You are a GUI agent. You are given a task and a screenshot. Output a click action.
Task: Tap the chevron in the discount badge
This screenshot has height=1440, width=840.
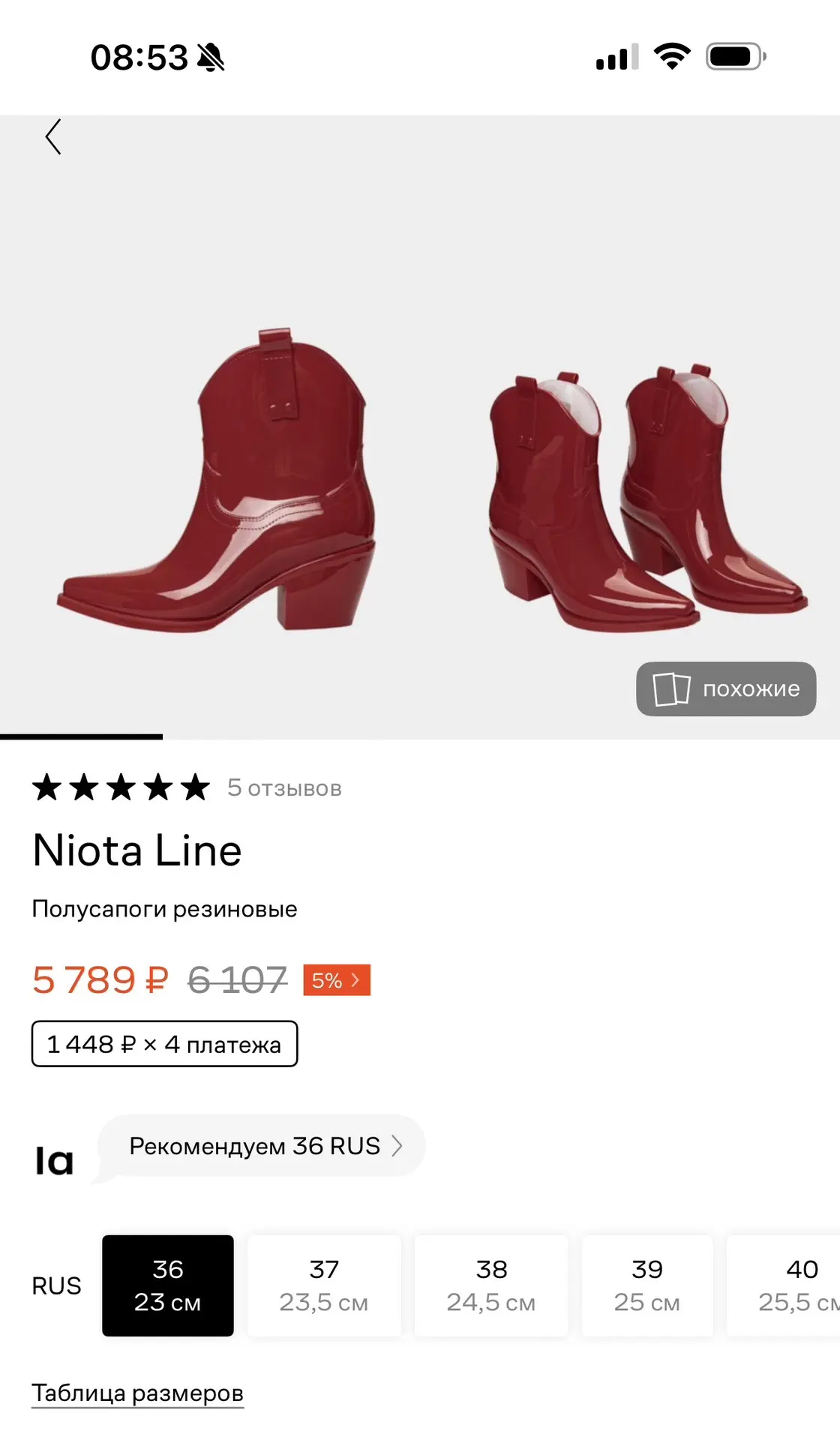coord(355,980)
